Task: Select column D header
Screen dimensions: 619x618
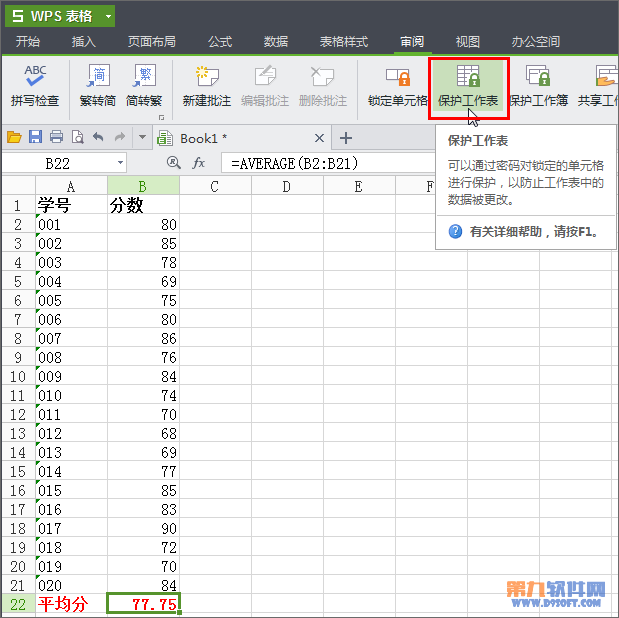Action: coord(287,186)
